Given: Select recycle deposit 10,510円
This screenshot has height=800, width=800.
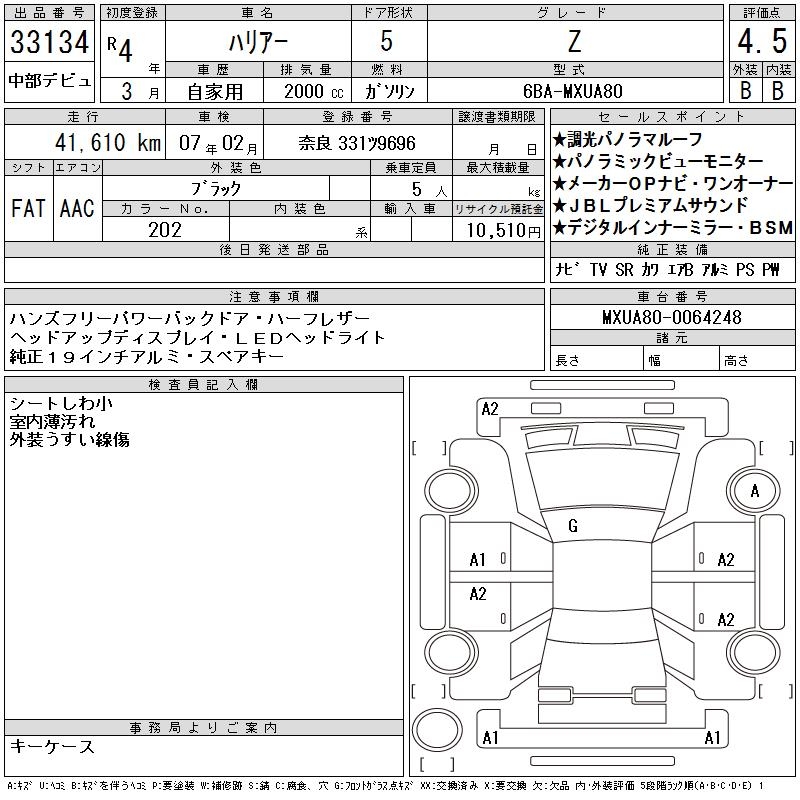Looking at the screenshot, I should (x=504, y=231).
